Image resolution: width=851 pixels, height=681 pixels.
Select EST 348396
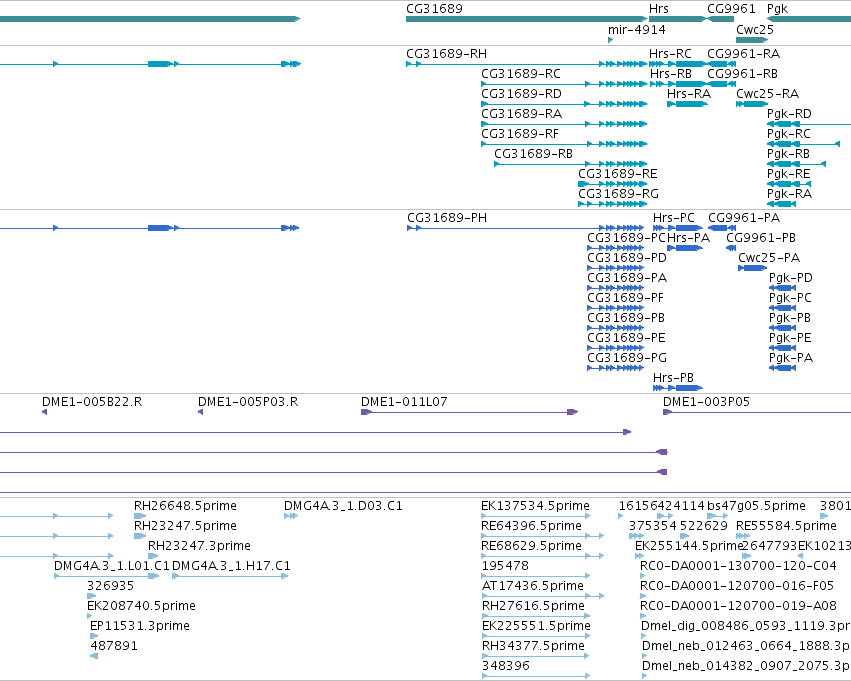pyautogui.click(x=536, y=676)
